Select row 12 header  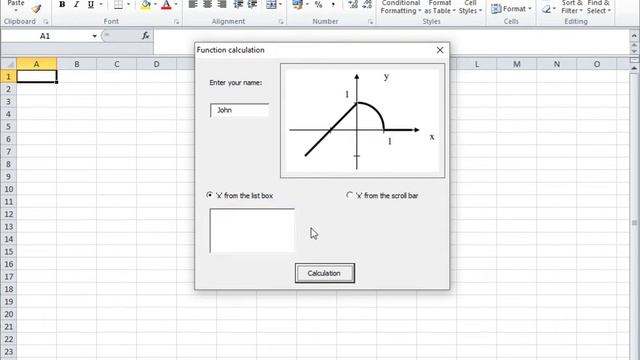(8, 214)
